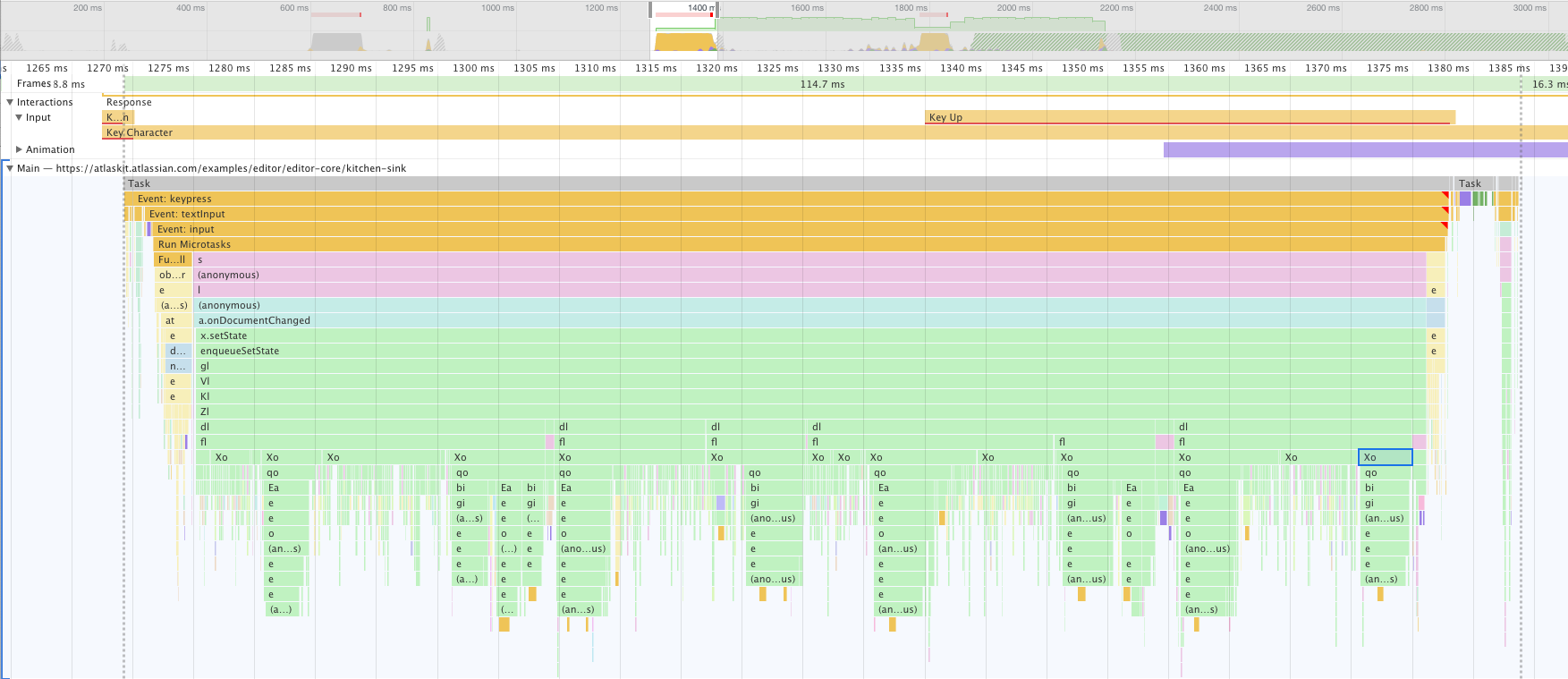This screenshot has height=679, width=1568.
Task: Expand the Animation track
Action: point(19,149)
